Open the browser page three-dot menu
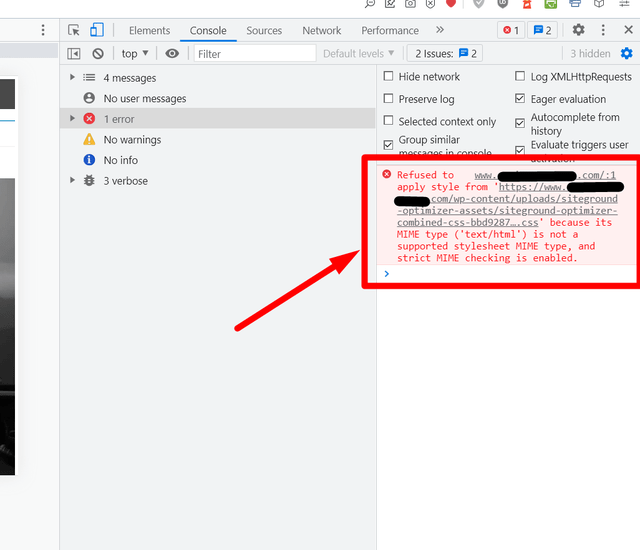The width and height of the screenshot is (640, 550). [x=43, y=30]
